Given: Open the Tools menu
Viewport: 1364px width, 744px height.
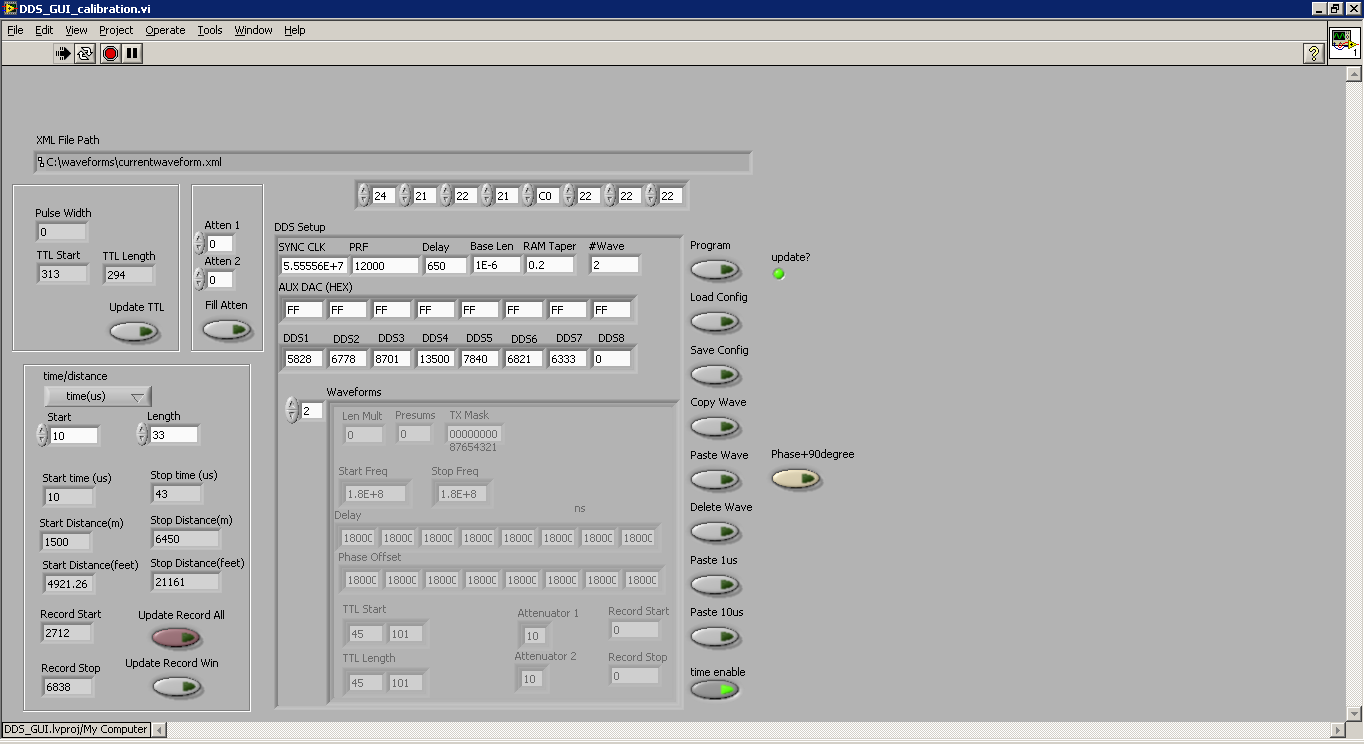Looking at the screenshot, I should [210, 30].
